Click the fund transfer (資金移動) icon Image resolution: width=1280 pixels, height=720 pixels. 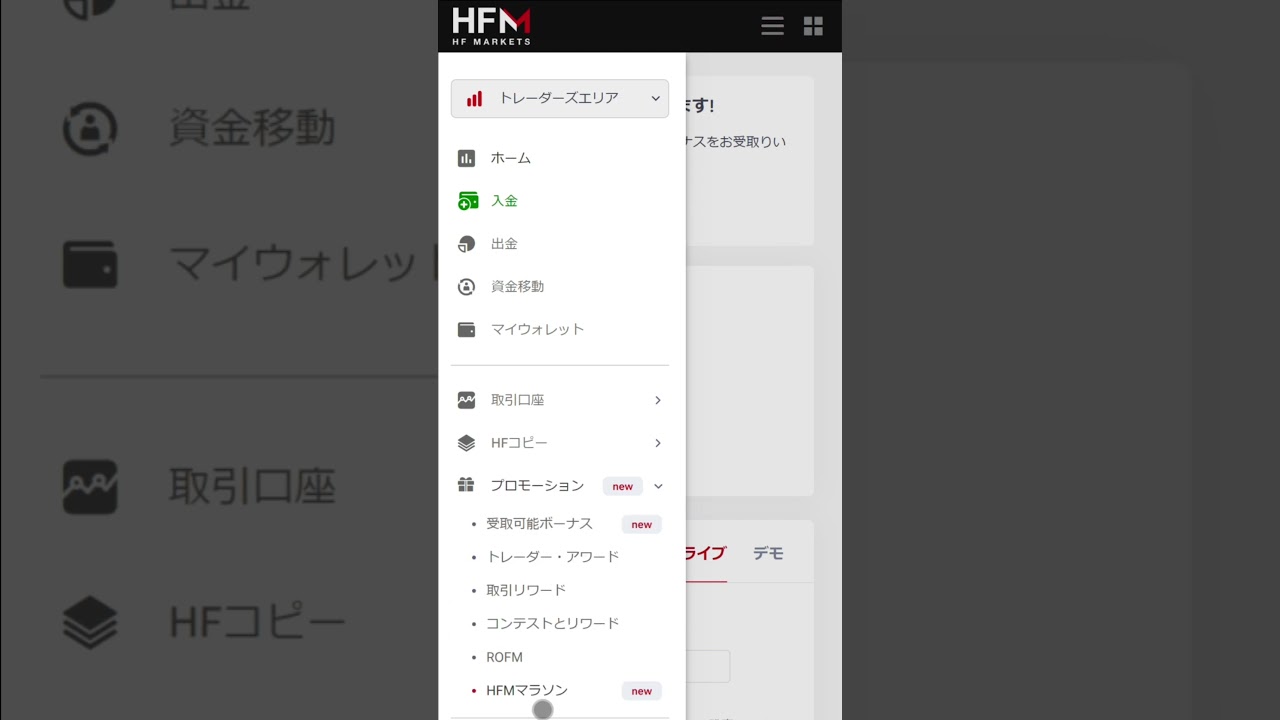click(x=466, y=287)
